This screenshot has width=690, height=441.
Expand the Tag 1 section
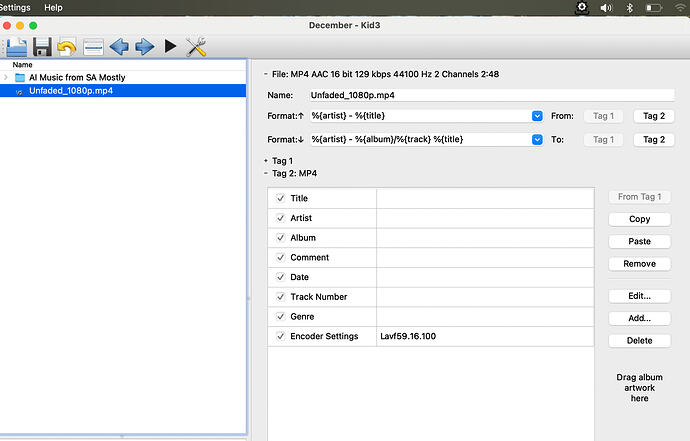[266, 161]
